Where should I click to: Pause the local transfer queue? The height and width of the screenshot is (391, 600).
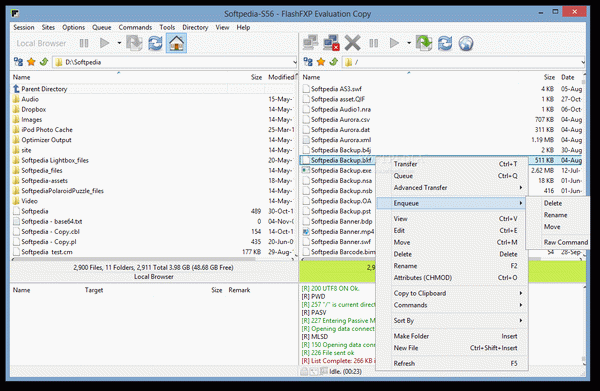tap(84, 43)
